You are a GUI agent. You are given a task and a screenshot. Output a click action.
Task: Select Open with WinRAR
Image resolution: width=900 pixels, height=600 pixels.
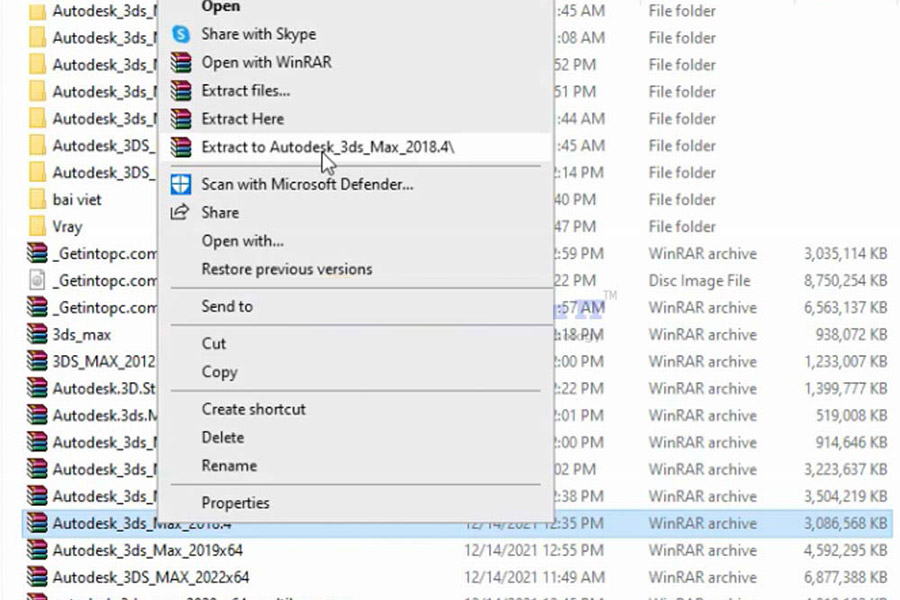tap(266, 62)
